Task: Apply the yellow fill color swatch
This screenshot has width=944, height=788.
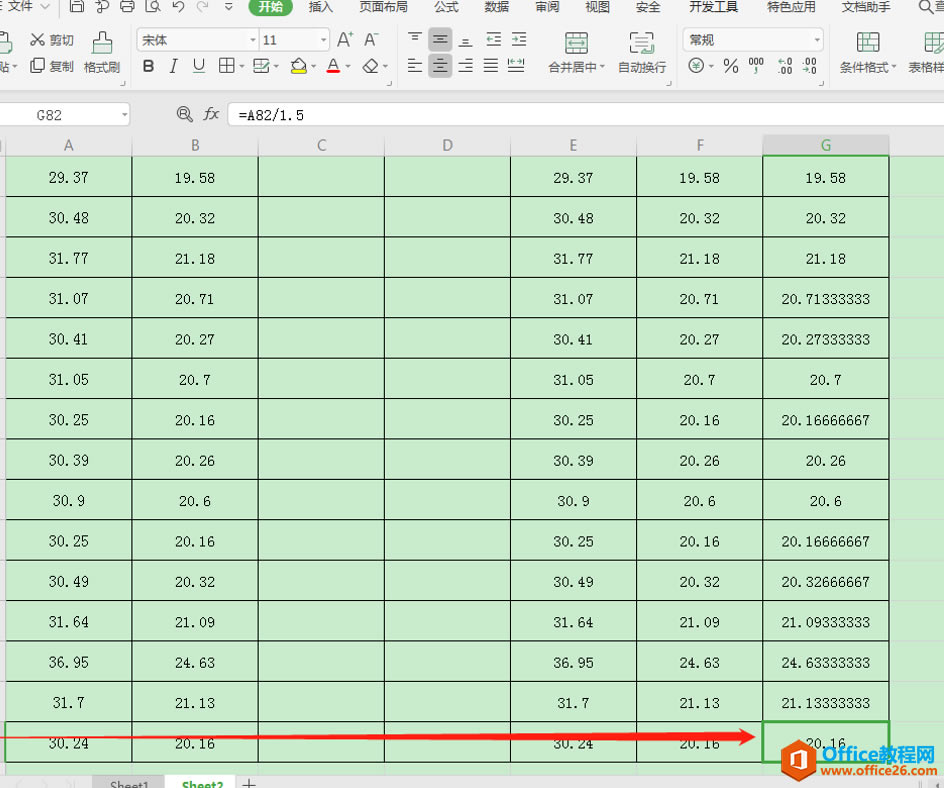Action: 299,66
